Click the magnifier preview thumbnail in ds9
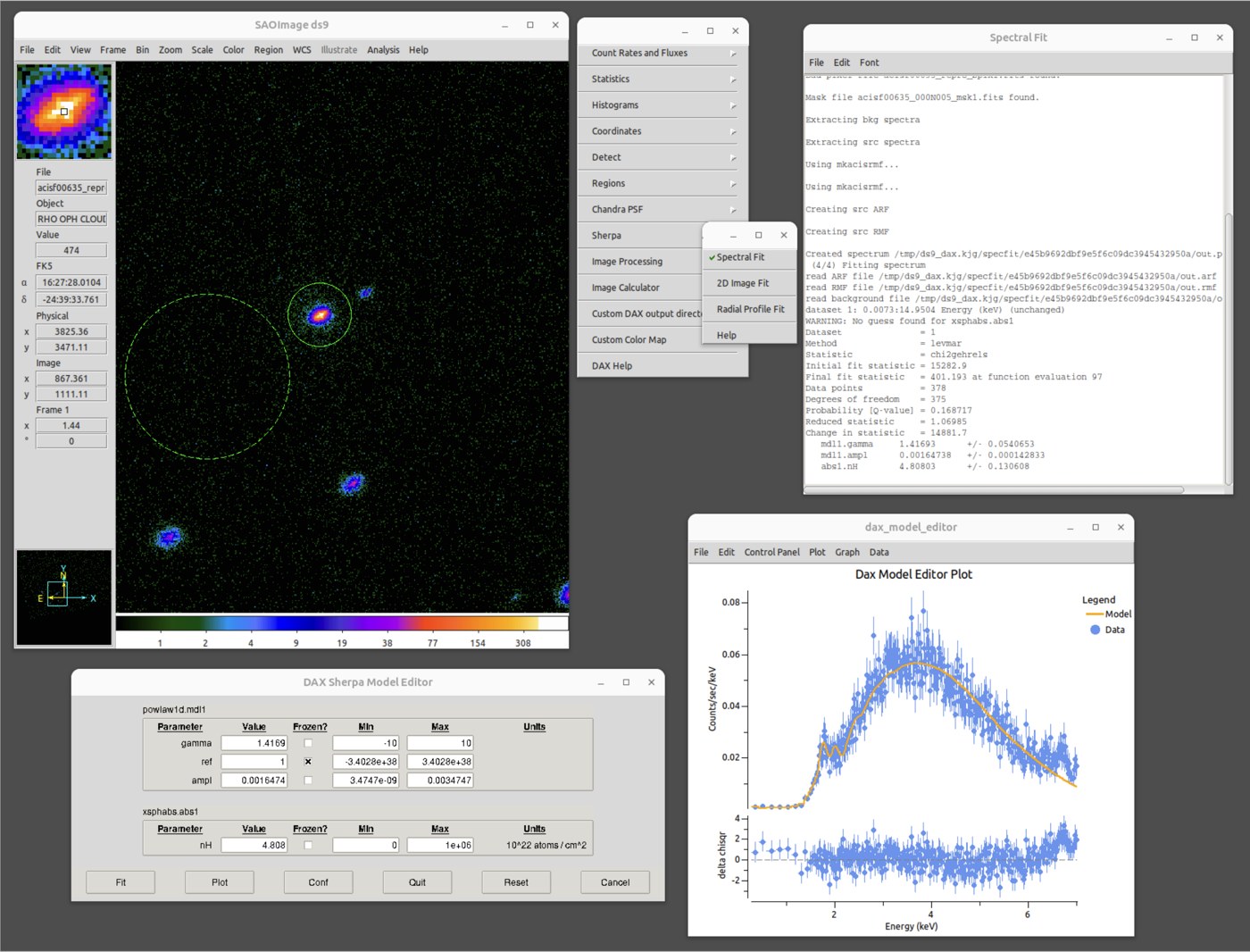The width and height of the screenshot is (1250, 952). [x=64, y=112]
